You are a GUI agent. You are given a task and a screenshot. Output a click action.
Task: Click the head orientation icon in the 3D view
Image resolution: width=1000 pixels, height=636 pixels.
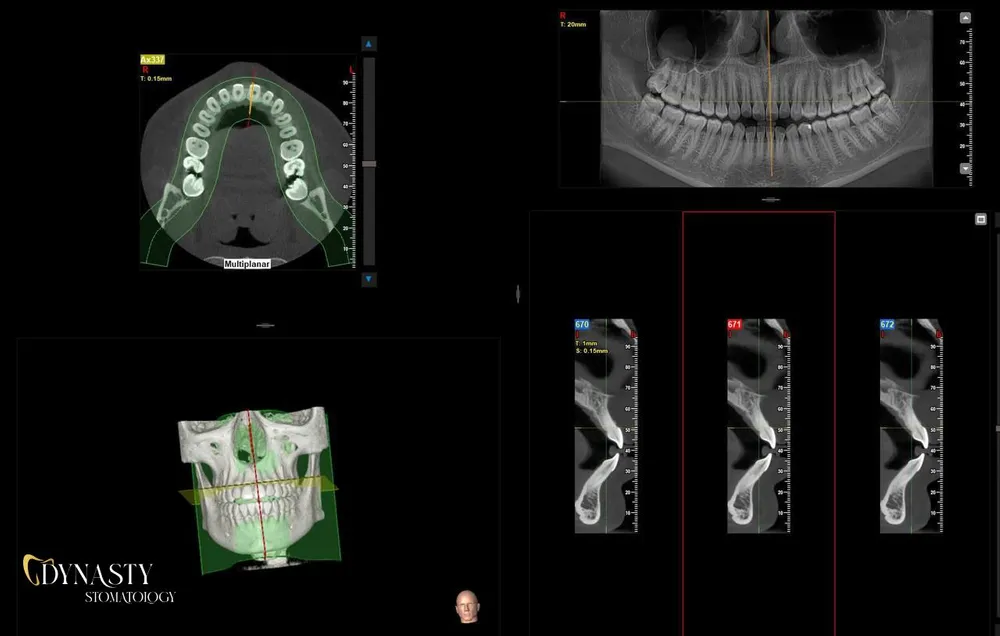click(465, 605)
